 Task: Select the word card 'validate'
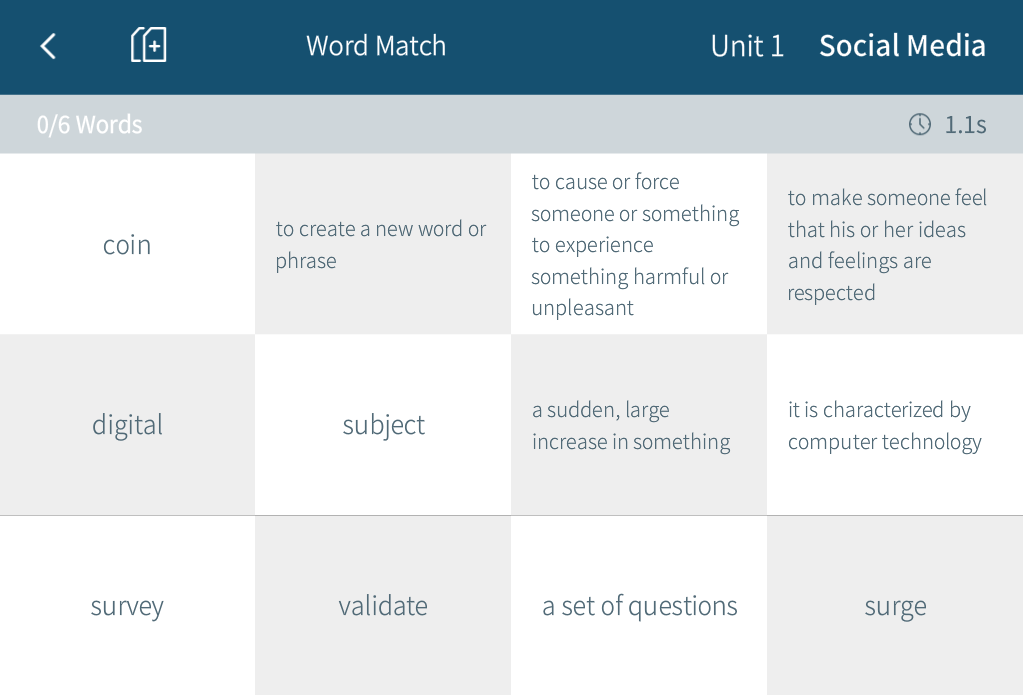coord(383,606)
